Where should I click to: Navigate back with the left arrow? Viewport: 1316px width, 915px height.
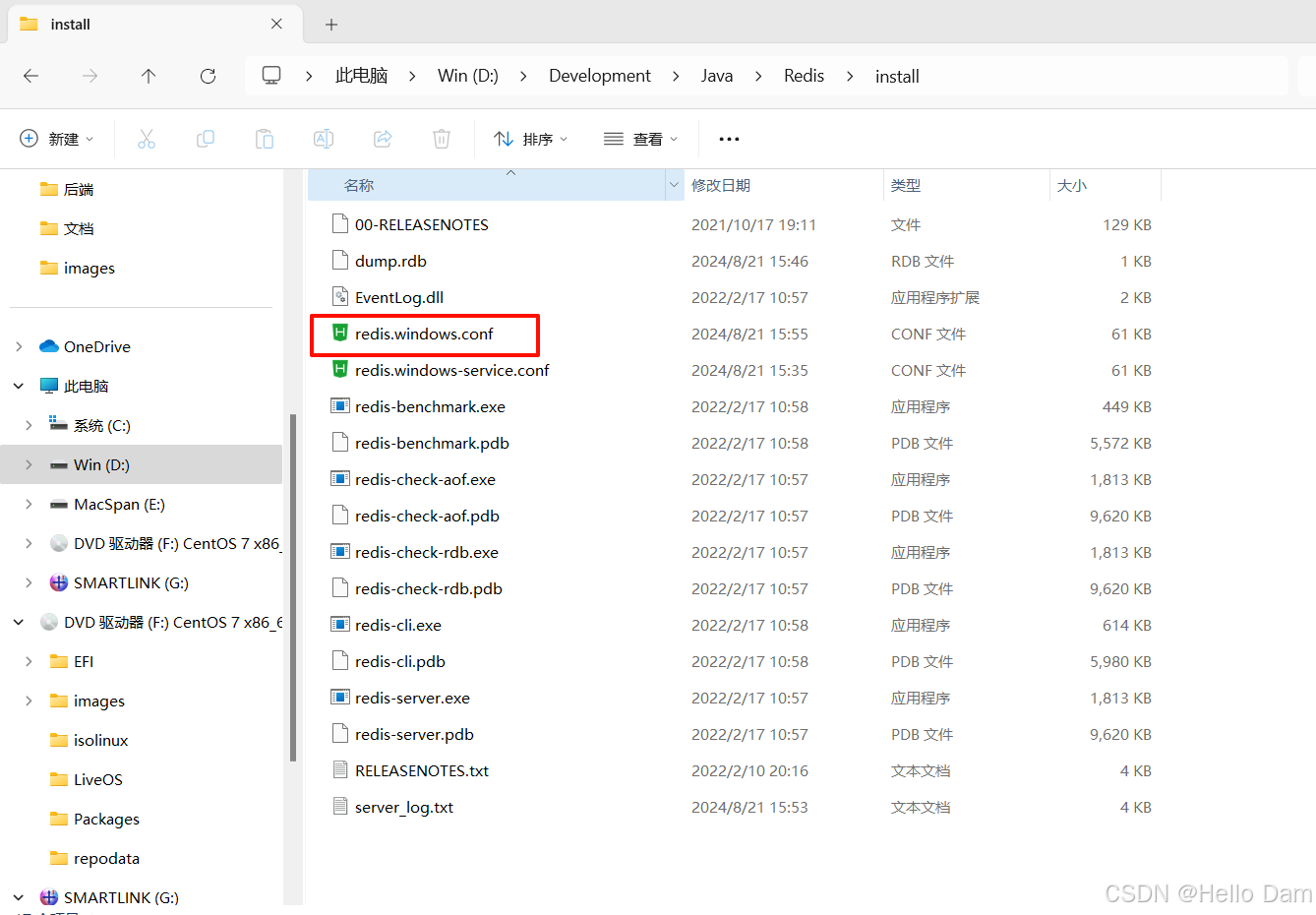(31, 76)
